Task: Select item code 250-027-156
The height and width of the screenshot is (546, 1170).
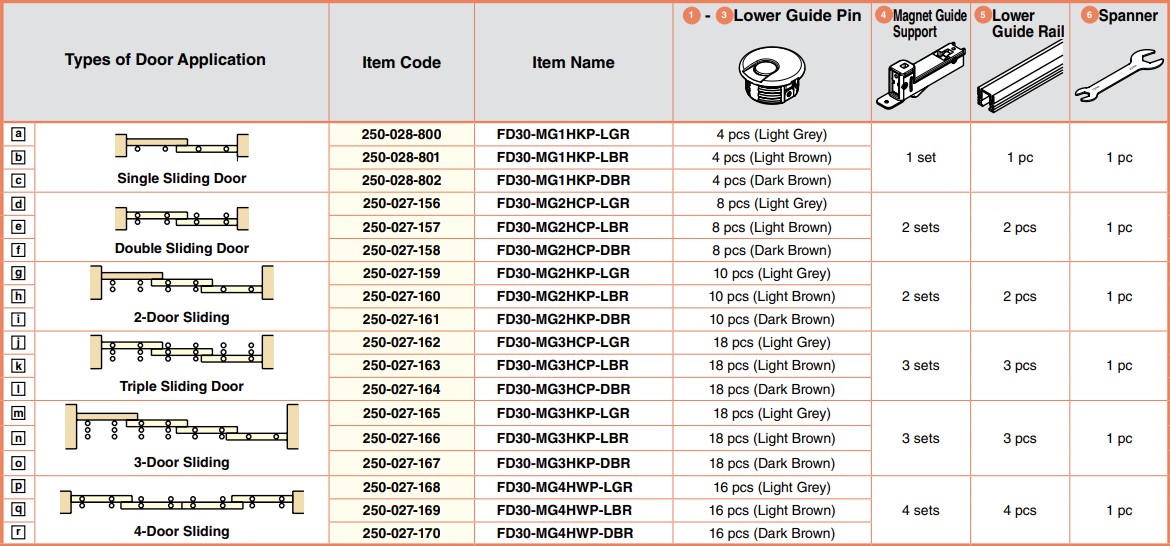Action: (x=401, y=204)
